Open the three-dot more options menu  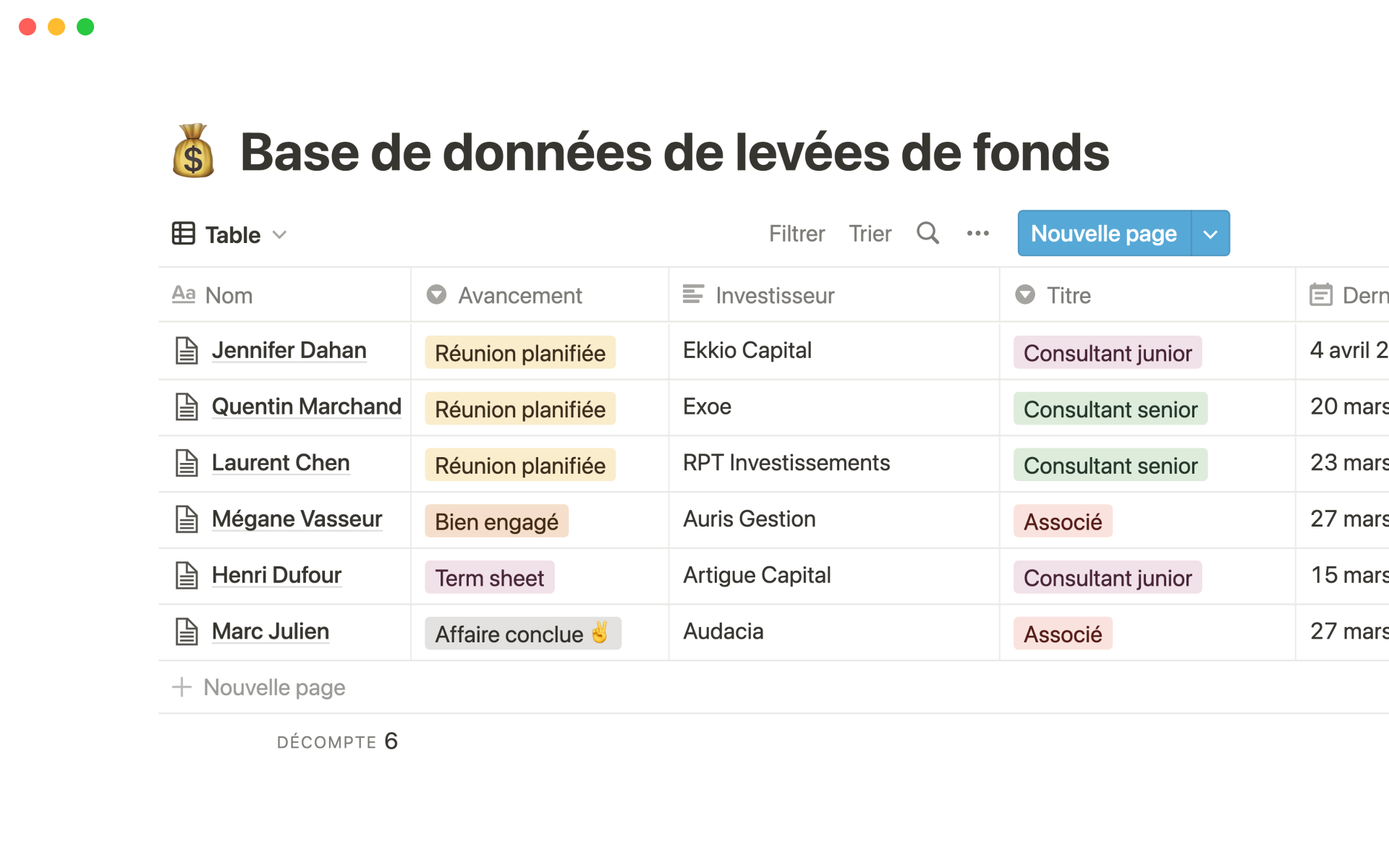pyautogui.click(x=977, y=234)
